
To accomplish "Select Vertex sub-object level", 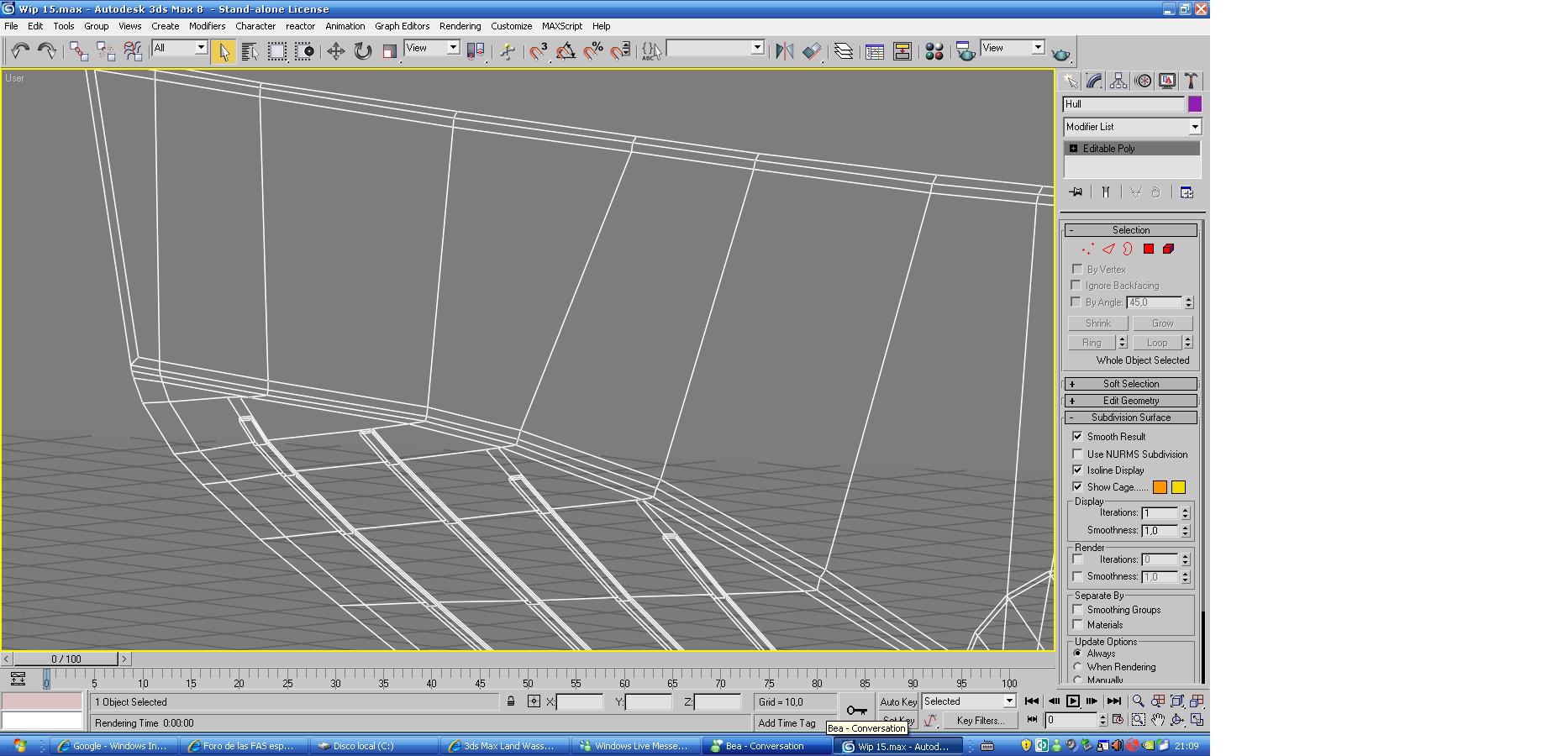I will tap(1088, 249).
